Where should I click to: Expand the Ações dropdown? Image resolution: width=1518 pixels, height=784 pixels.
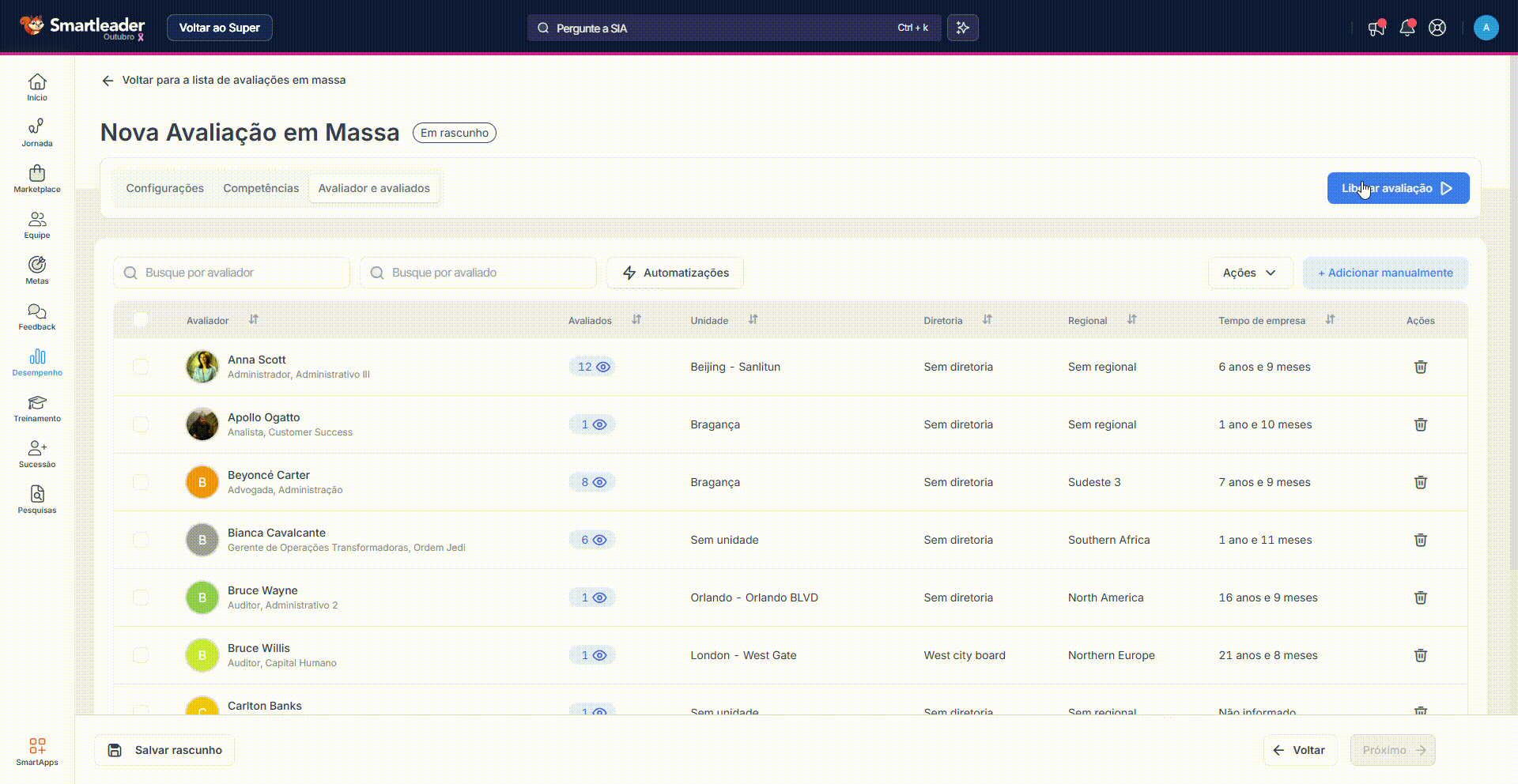click(x=1249, y=273)
